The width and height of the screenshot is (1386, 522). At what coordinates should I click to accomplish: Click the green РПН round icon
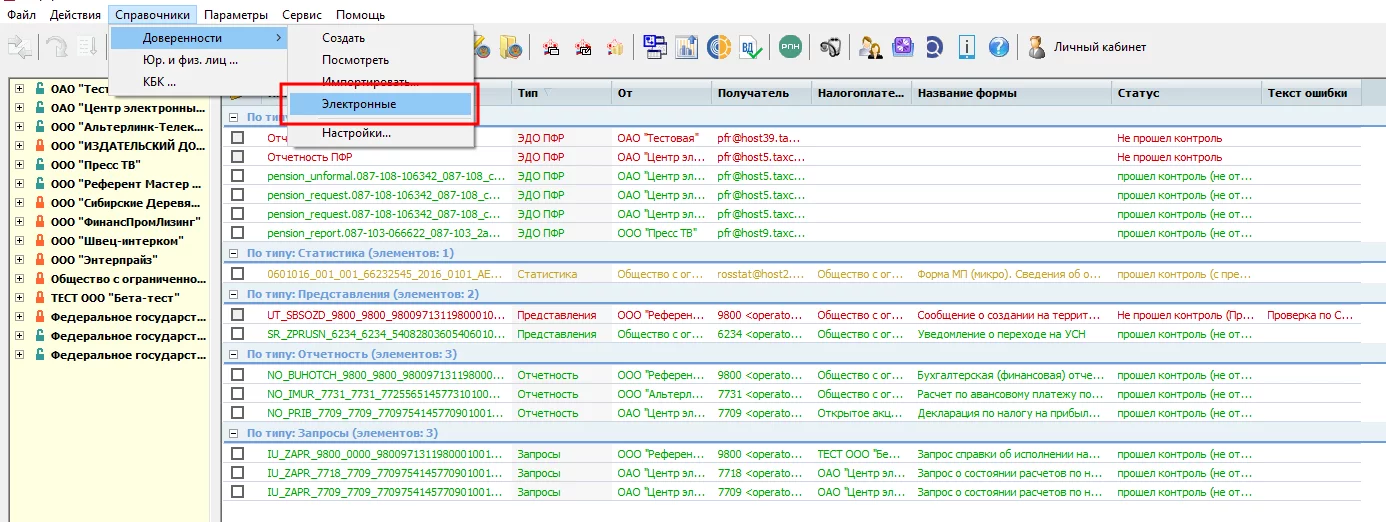[790, 47]
